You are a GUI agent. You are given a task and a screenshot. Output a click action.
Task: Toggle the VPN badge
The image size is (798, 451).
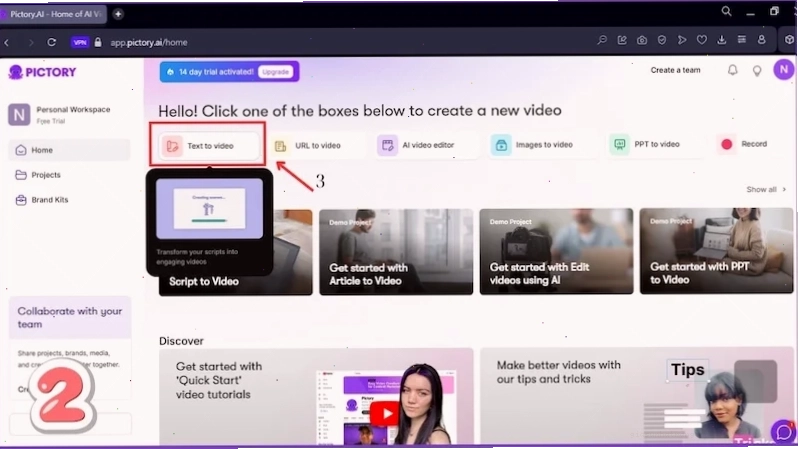(x=80, y=42)
